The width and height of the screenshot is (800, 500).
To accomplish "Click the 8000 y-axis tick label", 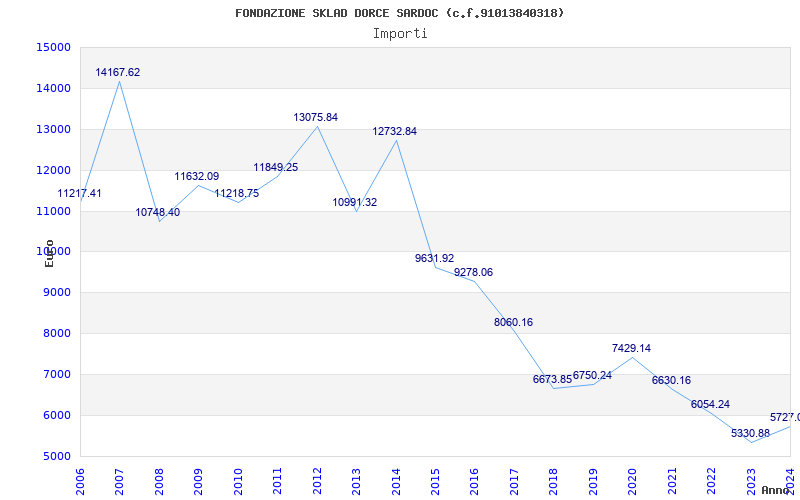I will pyautogui.click(x=56, y=333).
